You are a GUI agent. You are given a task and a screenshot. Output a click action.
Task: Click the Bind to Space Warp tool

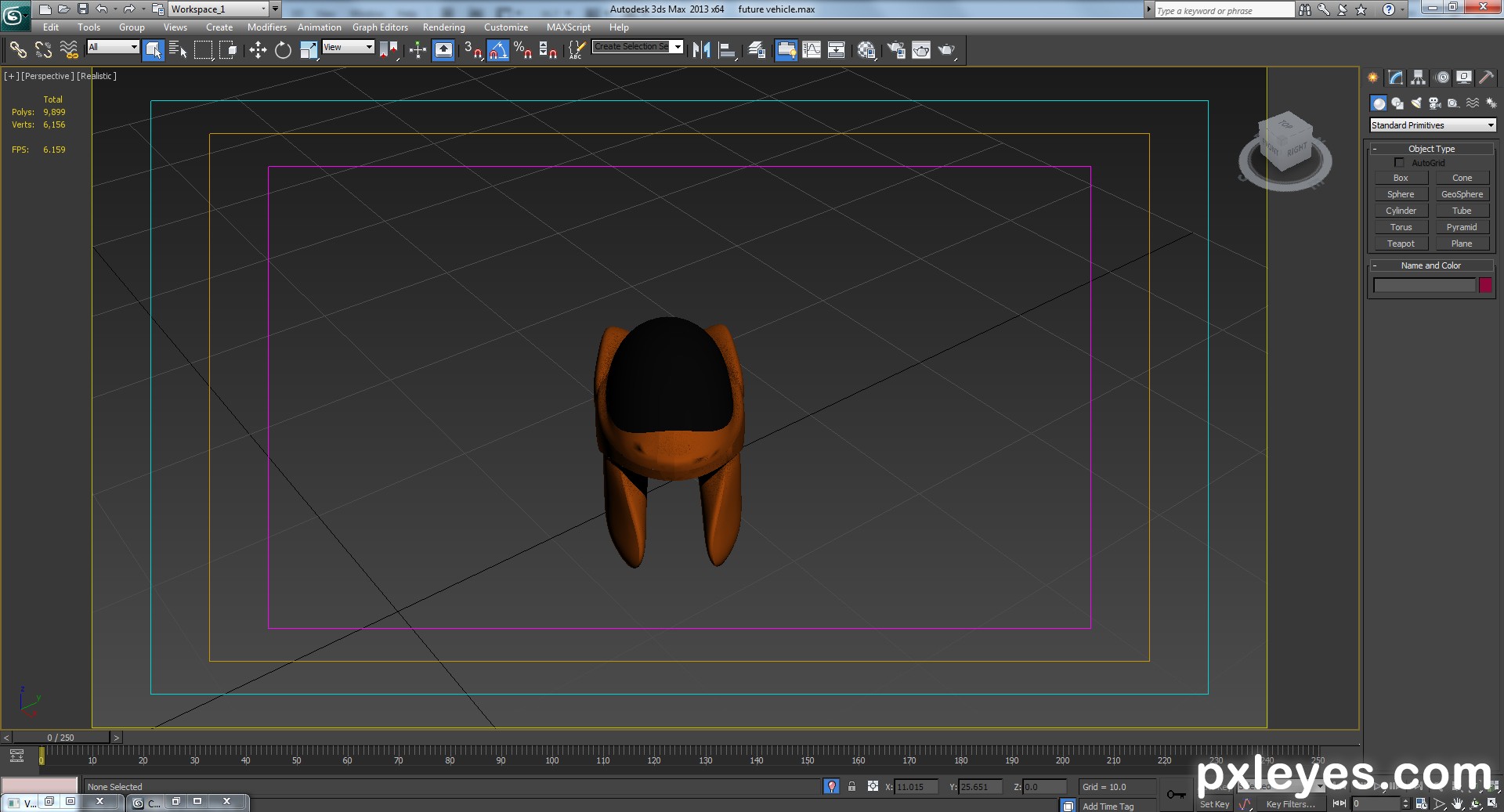point(69,50)
